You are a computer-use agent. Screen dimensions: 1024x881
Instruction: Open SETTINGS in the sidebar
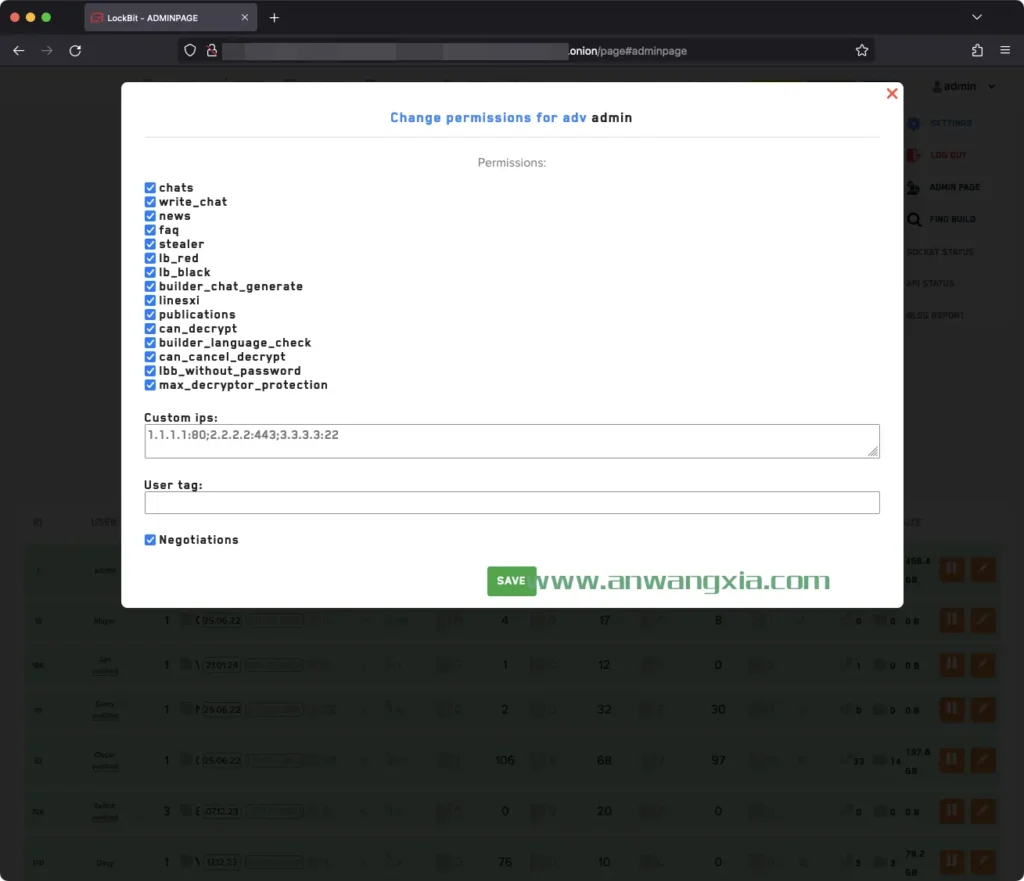(950, 123)
